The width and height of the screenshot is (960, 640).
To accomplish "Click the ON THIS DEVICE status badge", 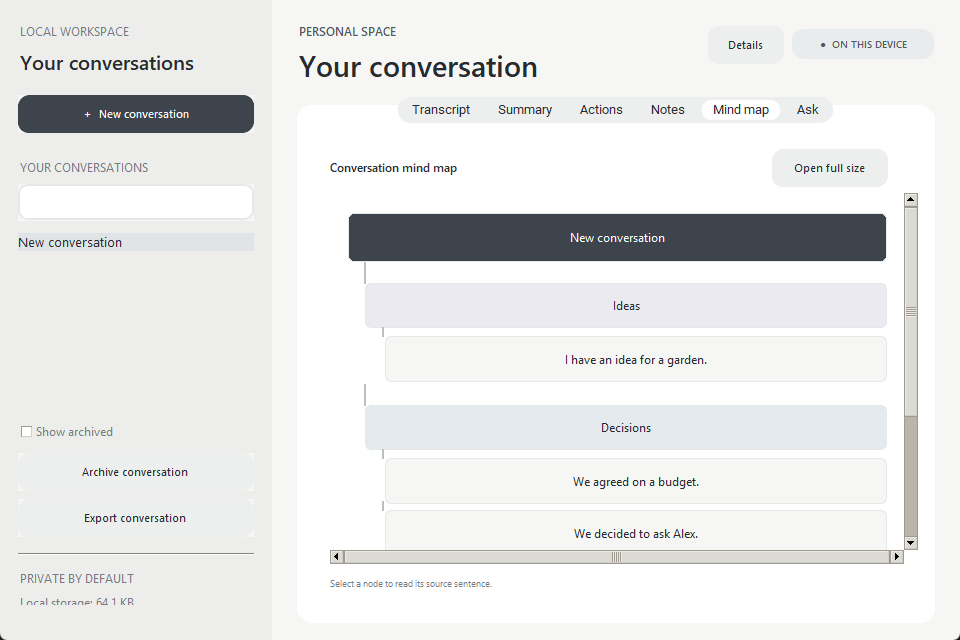I will [863, 45].
